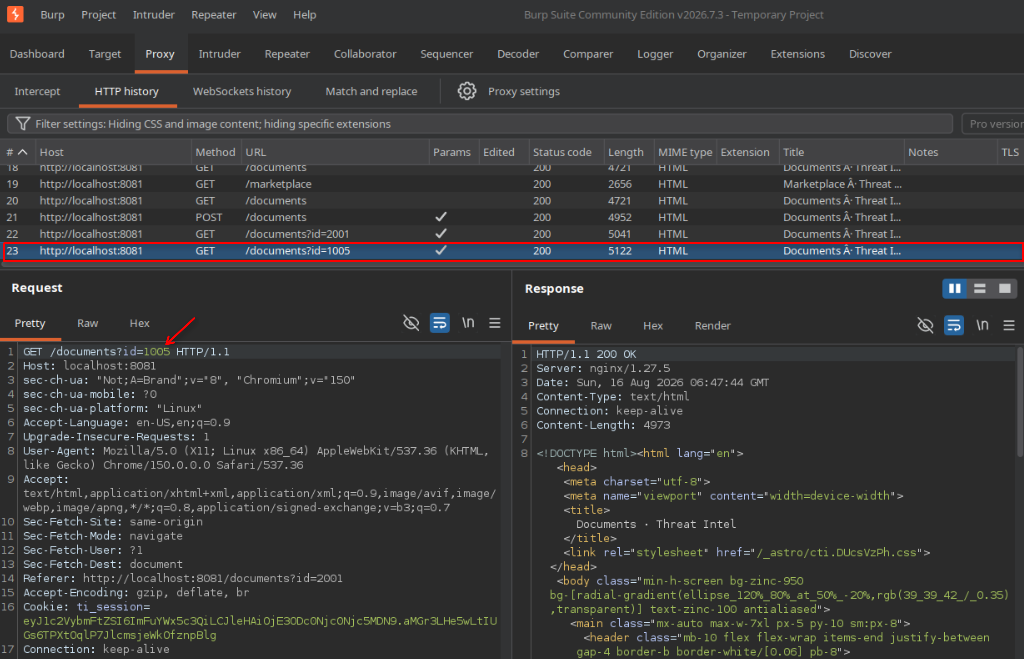Screen dimensions: 1024x659
Task: Switch to the Dashboard tab
Action: pyautogui.click(x=37, y=54)
